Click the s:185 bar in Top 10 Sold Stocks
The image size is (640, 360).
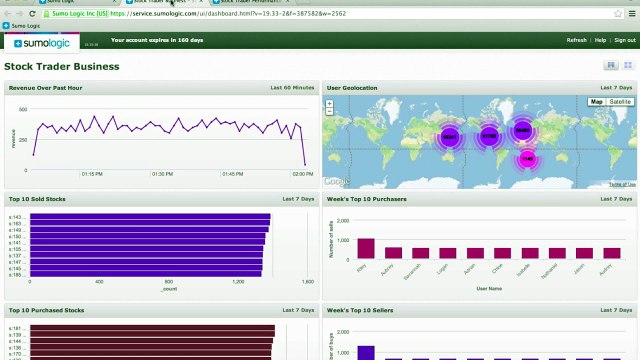146,274
